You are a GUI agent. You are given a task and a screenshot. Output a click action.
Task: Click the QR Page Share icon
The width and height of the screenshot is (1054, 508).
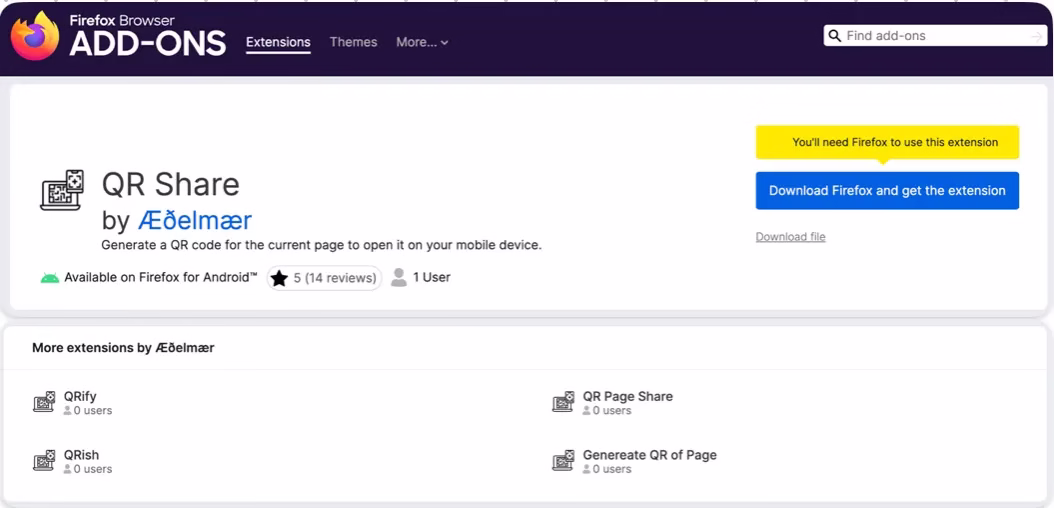pos(563,402)
